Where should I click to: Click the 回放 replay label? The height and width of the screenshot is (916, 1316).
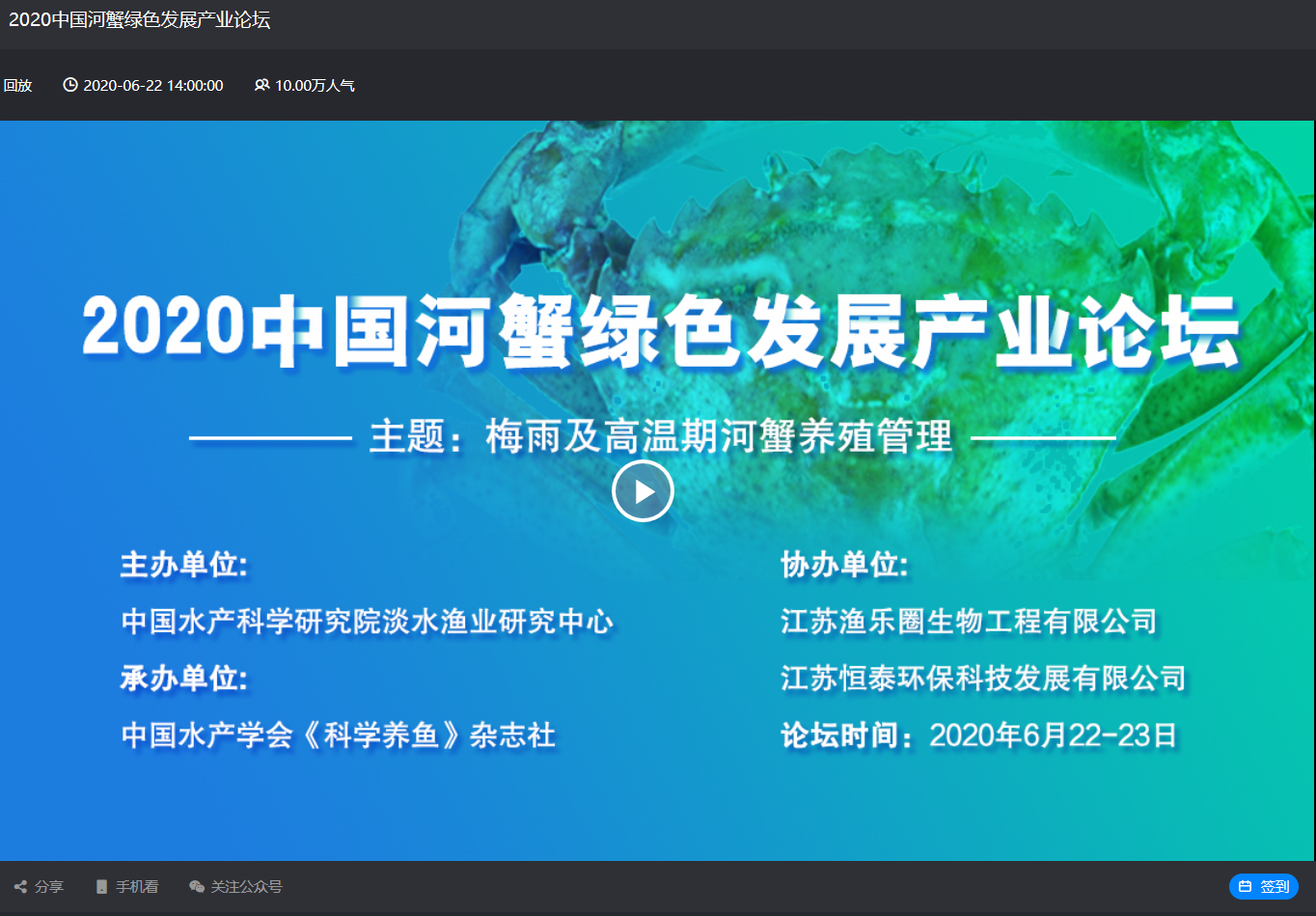coord(17,85)
